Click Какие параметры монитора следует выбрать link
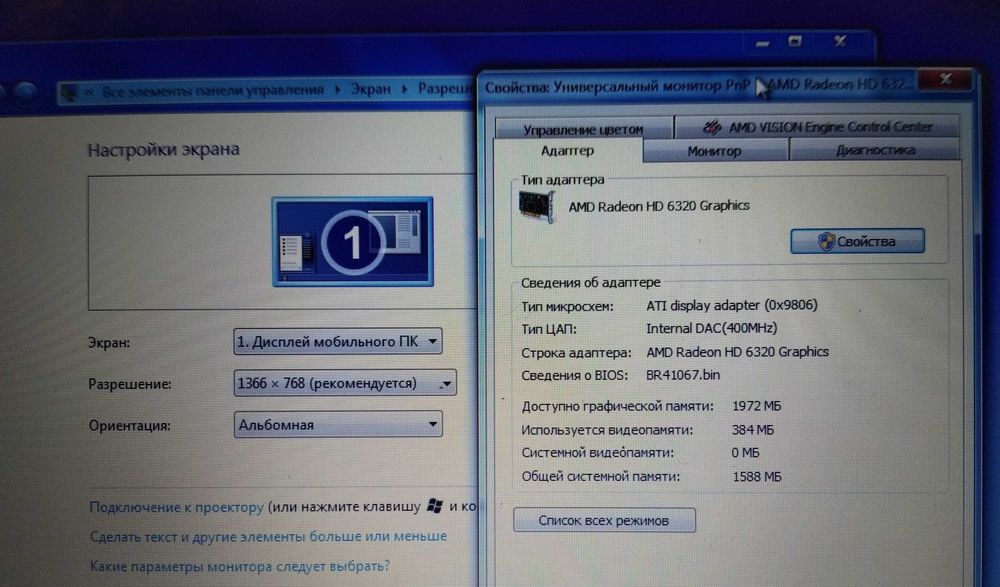This screenshot has height=587, width=1000. click(x=239, y=566)
